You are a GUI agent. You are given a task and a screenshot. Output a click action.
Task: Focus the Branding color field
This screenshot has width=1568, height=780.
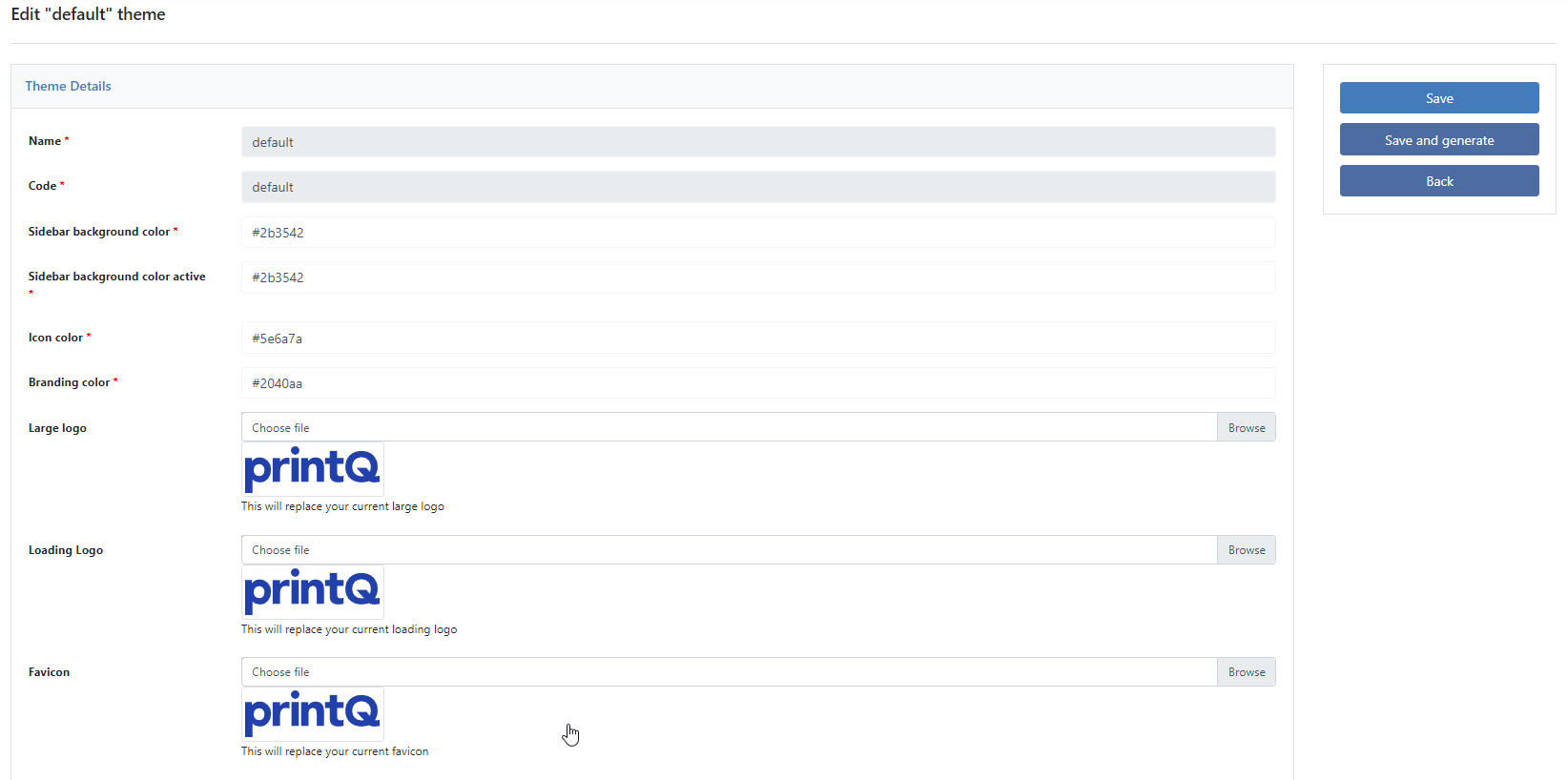pos(758,383)
